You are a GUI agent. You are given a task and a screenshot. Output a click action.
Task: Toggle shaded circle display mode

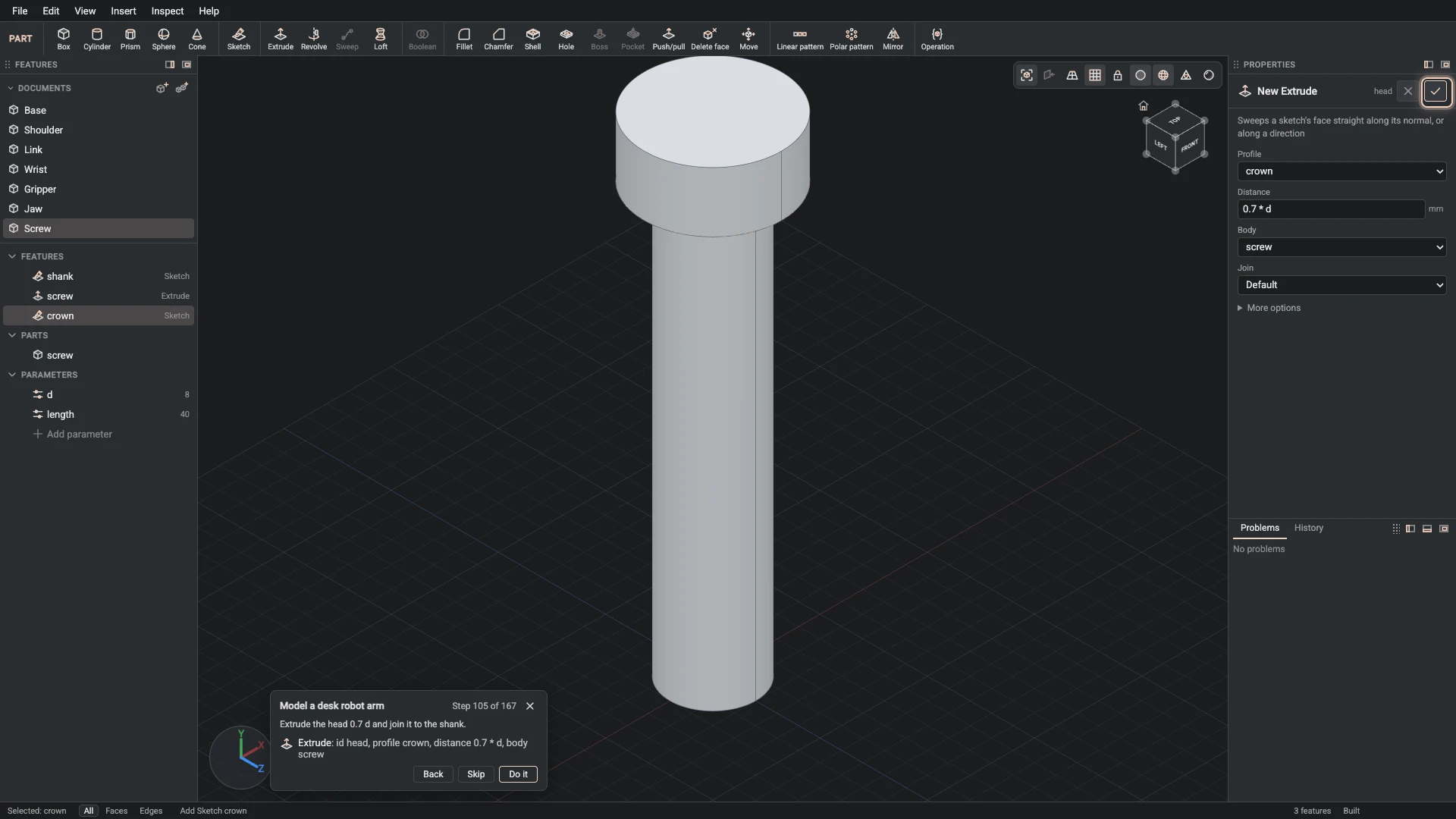(1141, 75)
